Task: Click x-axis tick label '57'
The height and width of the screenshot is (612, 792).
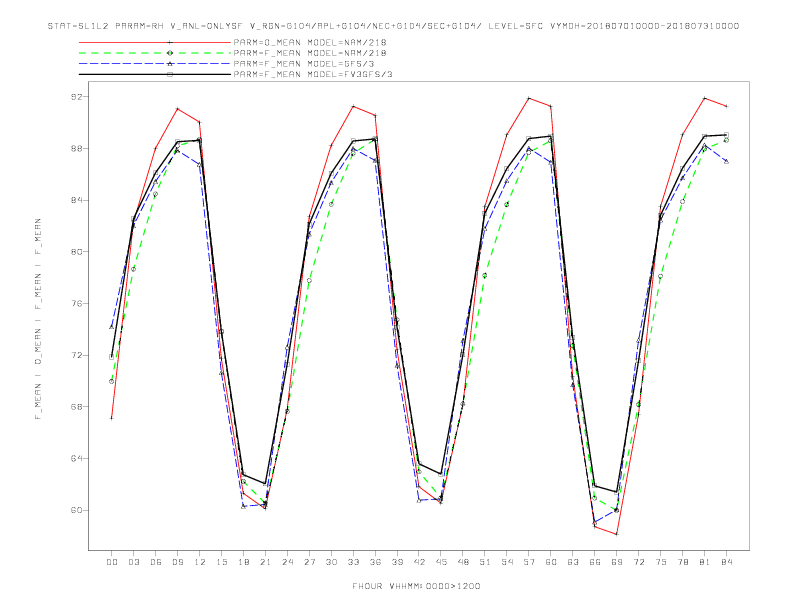Action: tap(529, 562)
